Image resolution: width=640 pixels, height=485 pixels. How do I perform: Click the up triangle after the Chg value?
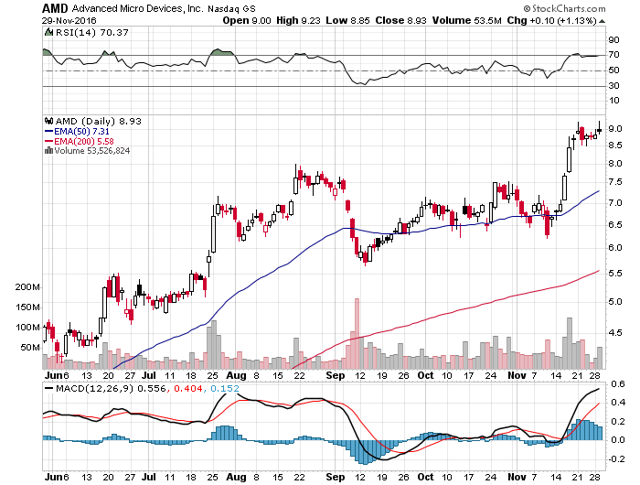click(x=602, y=21)
